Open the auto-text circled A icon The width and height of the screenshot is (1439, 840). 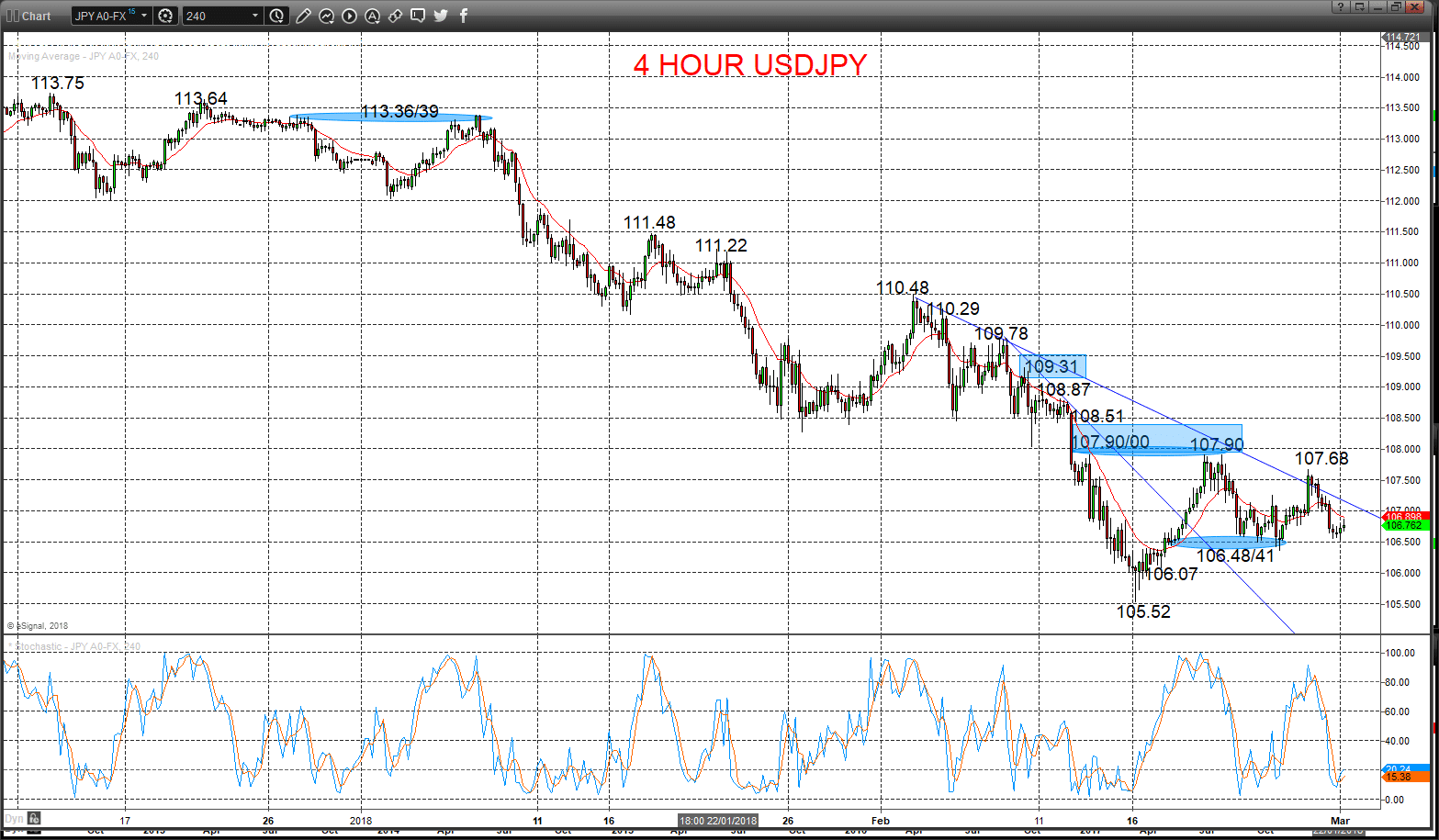(x=371, y=16)
